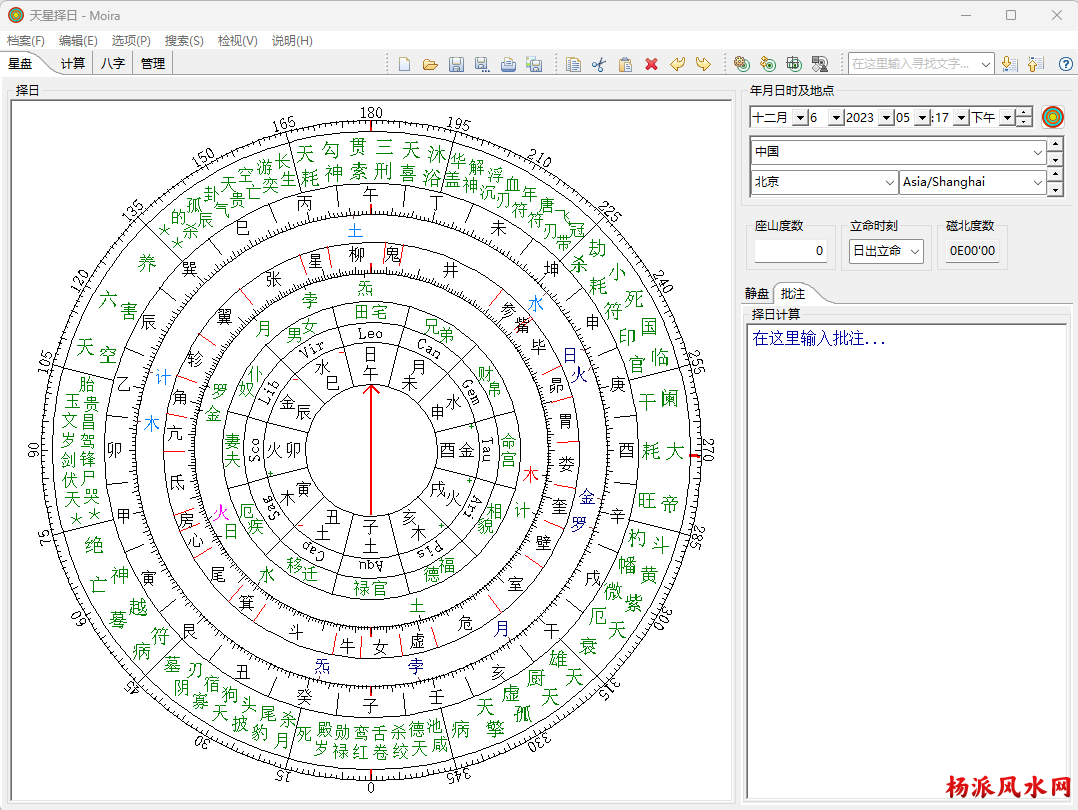Open the 档案(F) menu

click(26, 41)
